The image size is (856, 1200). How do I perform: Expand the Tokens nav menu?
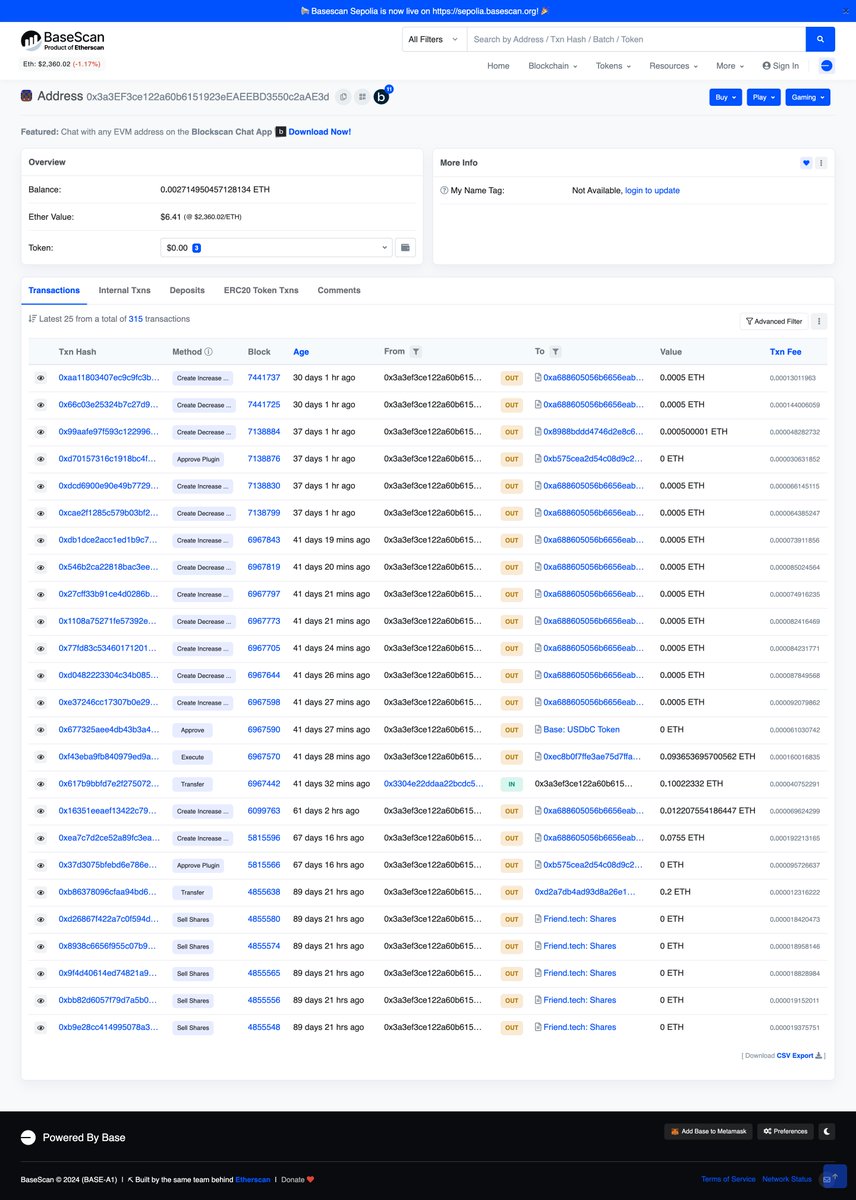pos(613,66)
